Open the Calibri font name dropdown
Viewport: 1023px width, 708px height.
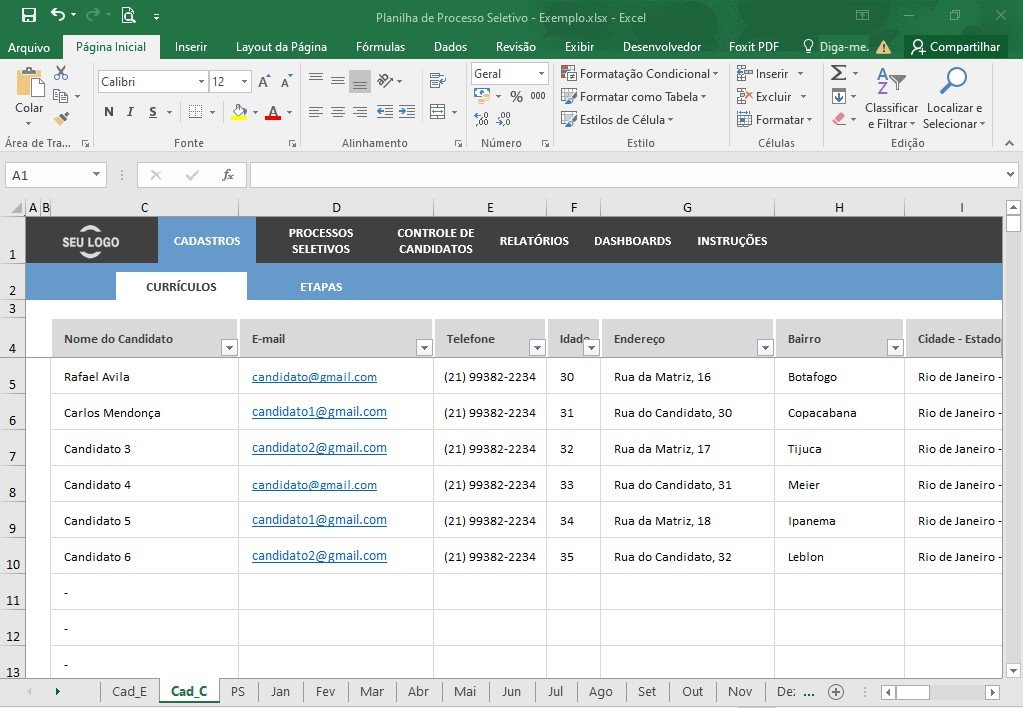[x=201, y=82]
